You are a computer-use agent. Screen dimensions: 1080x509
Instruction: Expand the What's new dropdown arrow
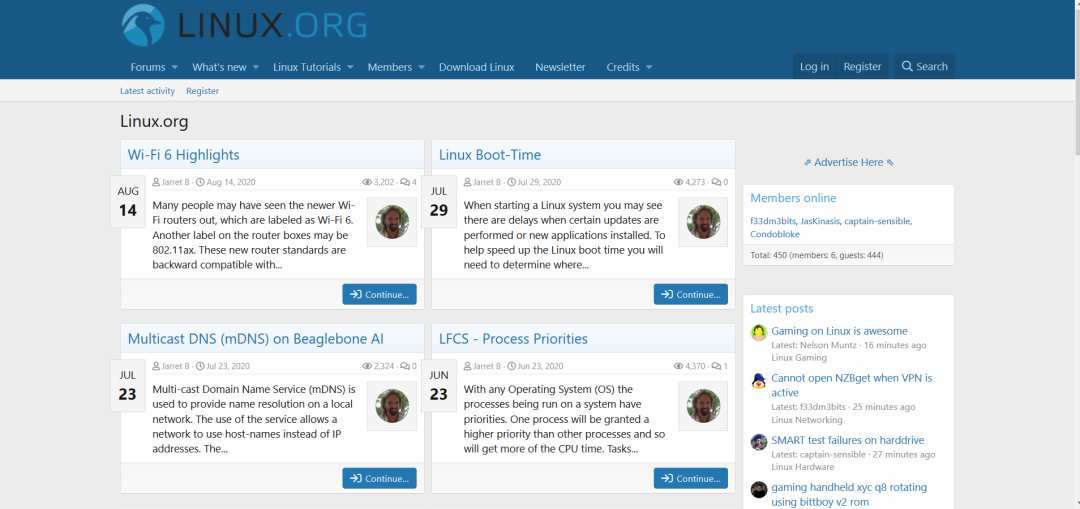pyautogui.click(x=256, y=67)
